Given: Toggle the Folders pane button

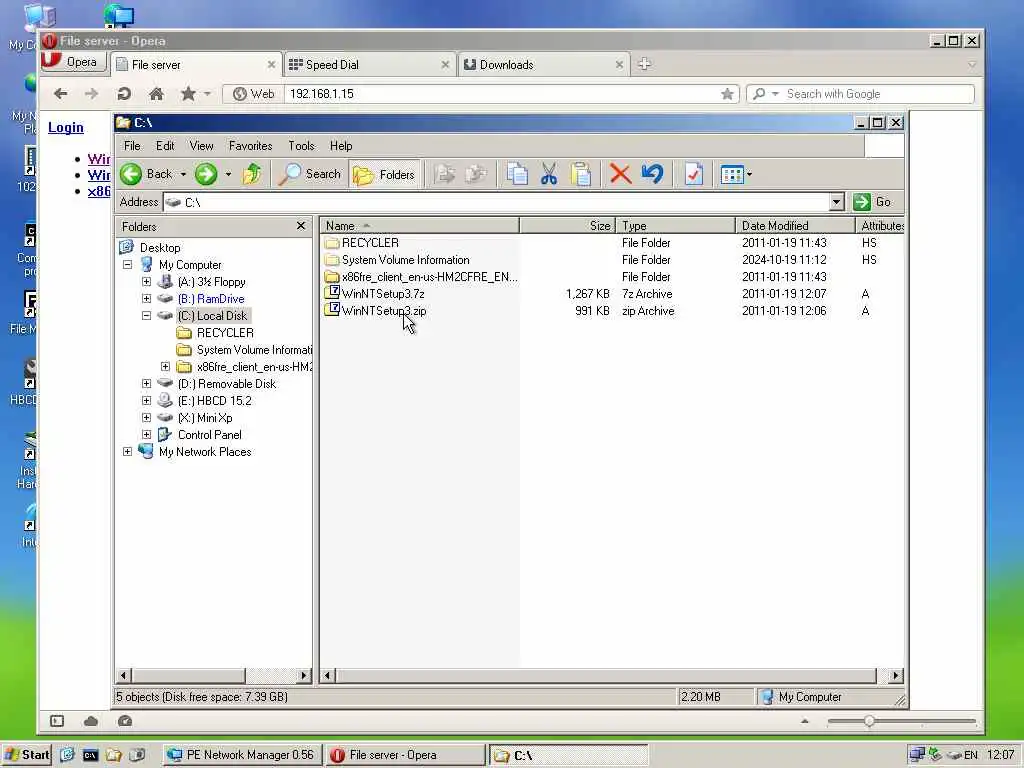Looking at the screenshot, I should 384,174.
